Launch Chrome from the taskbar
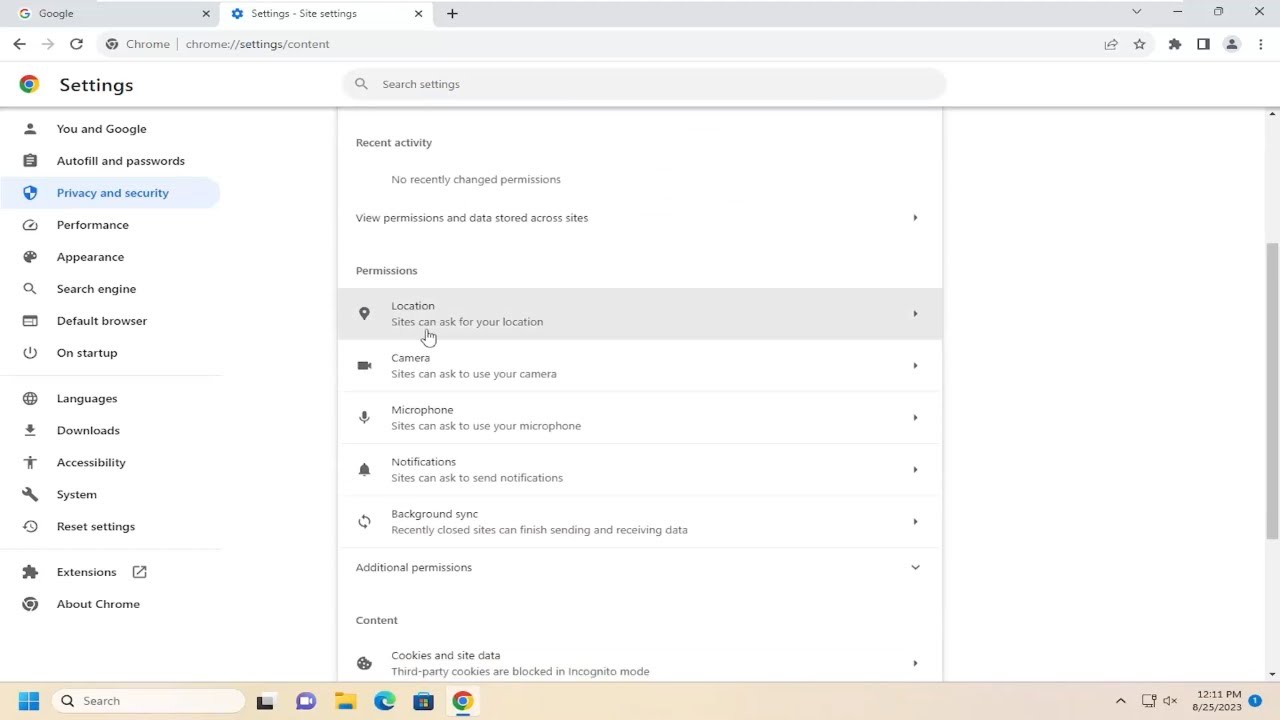This screenshot has height=720, width=1280. (x=461, y=700)
